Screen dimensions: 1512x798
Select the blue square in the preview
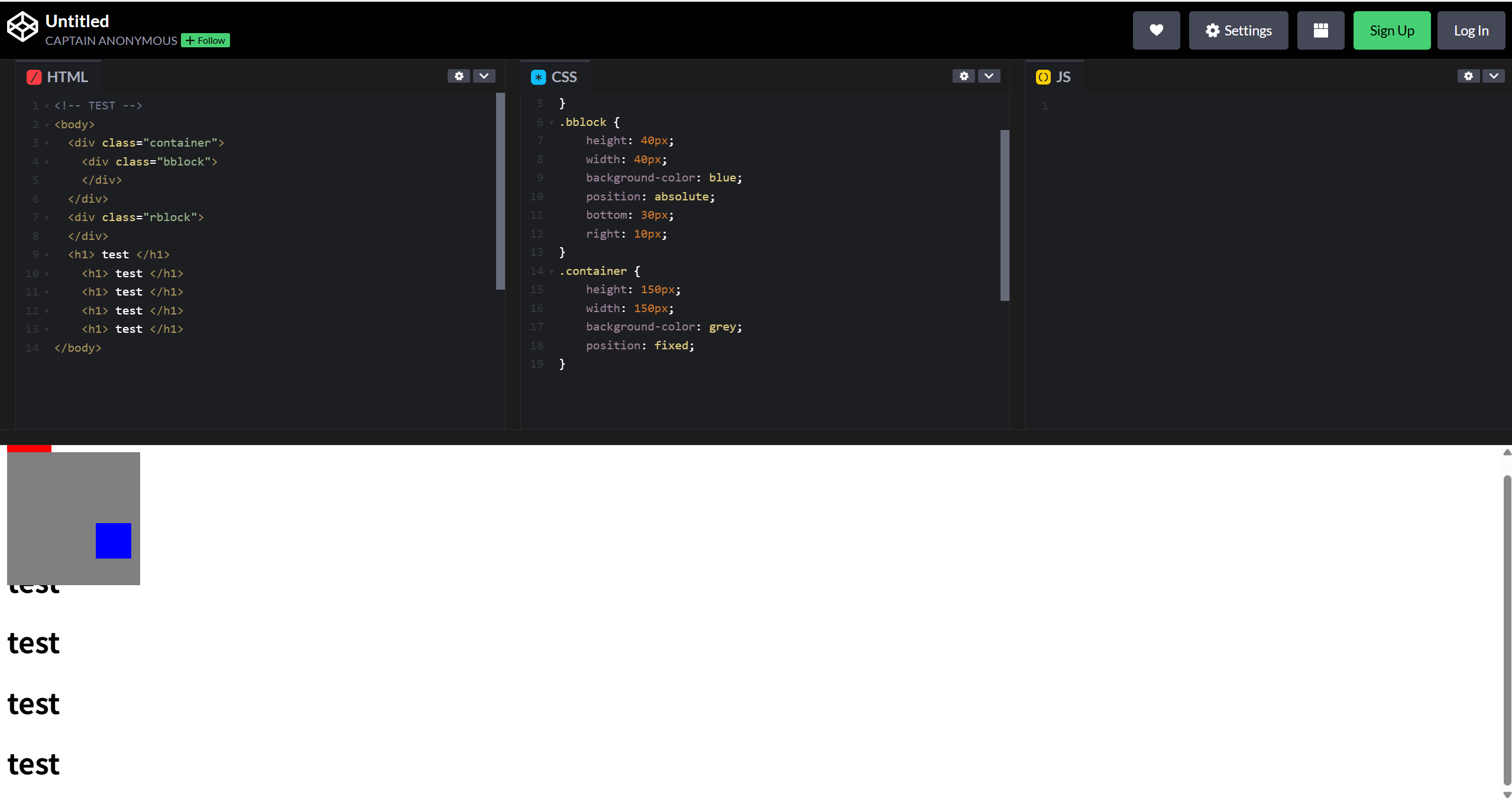pyautogui.click(x=114, y=541)
